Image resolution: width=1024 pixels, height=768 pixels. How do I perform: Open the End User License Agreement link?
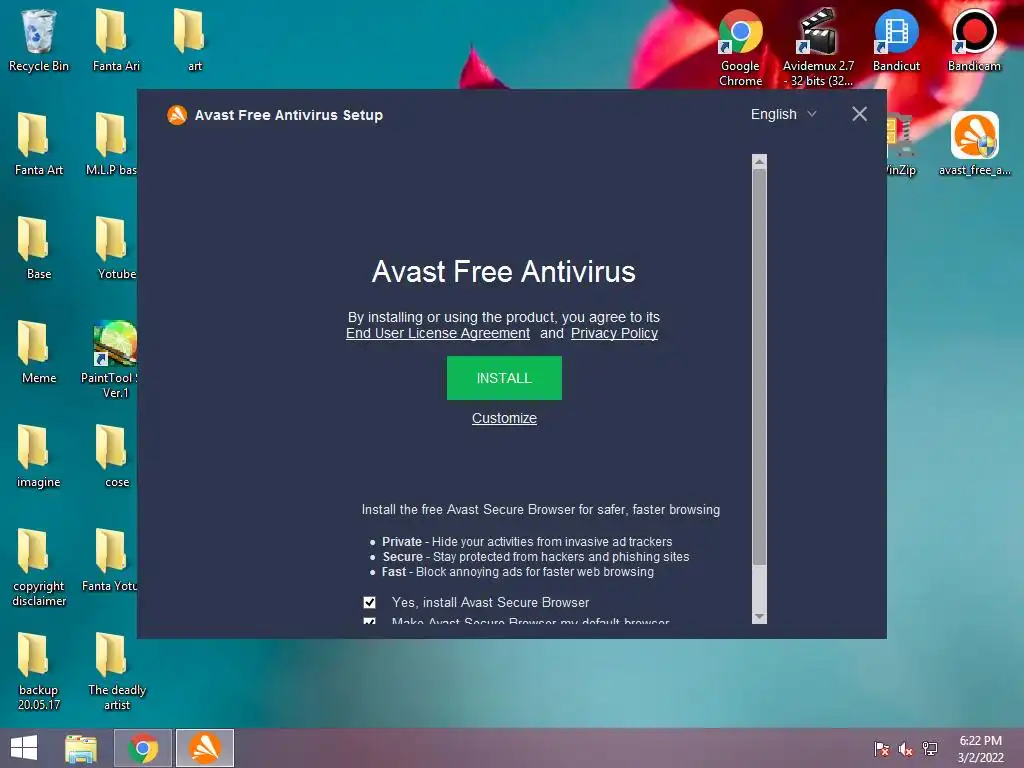click(438, 333)
